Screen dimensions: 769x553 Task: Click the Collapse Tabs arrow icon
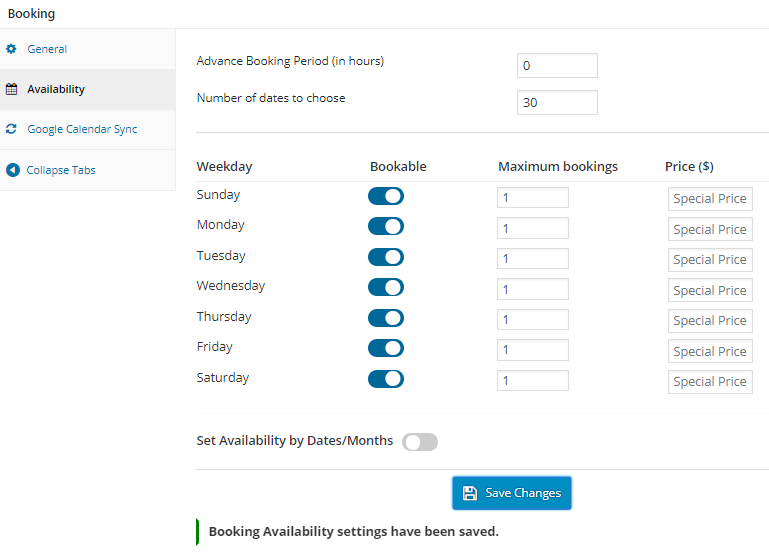tap(12, 170)
